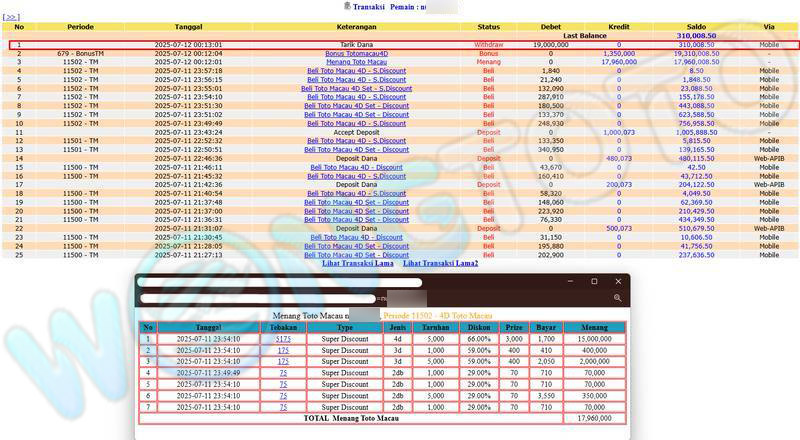The image size is (800, 440).
Task: Click Lihat Transaksi Lama2 link
Action: click(x=441, y=263)
